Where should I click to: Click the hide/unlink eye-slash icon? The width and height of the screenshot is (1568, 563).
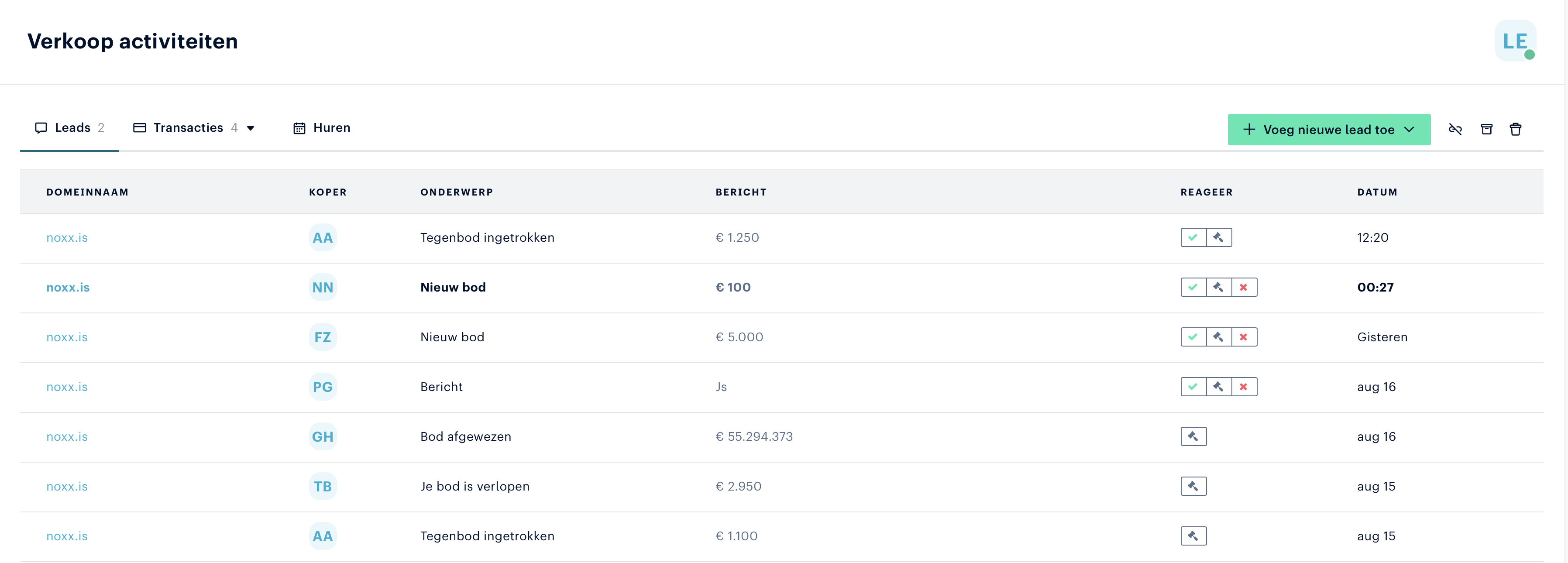click(x=1455, y=129)
